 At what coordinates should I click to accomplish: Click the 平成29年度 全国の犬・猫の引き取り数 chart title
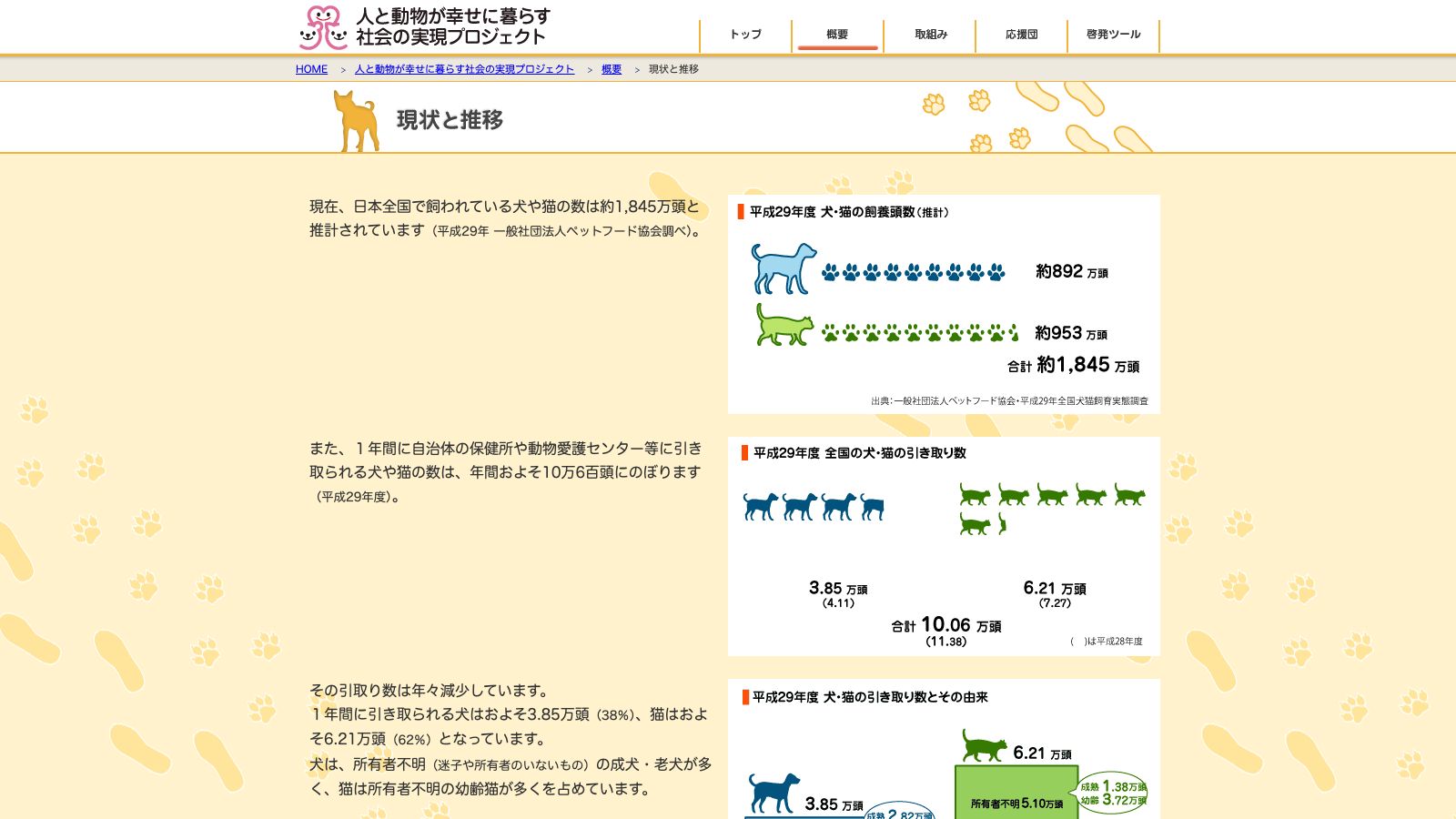[x=859, y=453]
